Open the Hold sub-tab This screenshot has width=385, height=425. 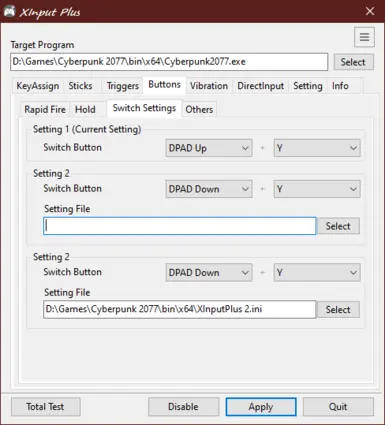point(85,109)
